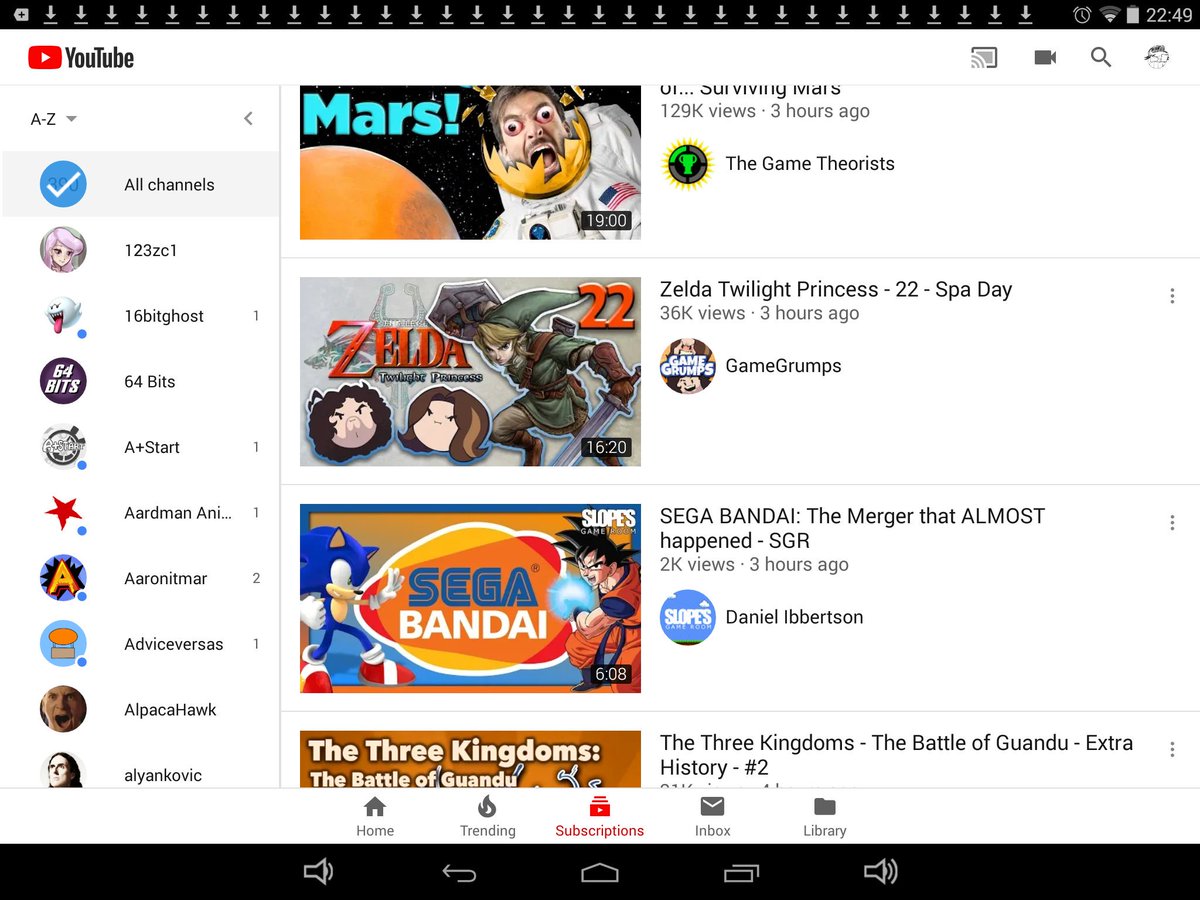Open the 64 Bits channel
The height and width of the screenshot is (900, 1200).
click(x=141, y=382)
